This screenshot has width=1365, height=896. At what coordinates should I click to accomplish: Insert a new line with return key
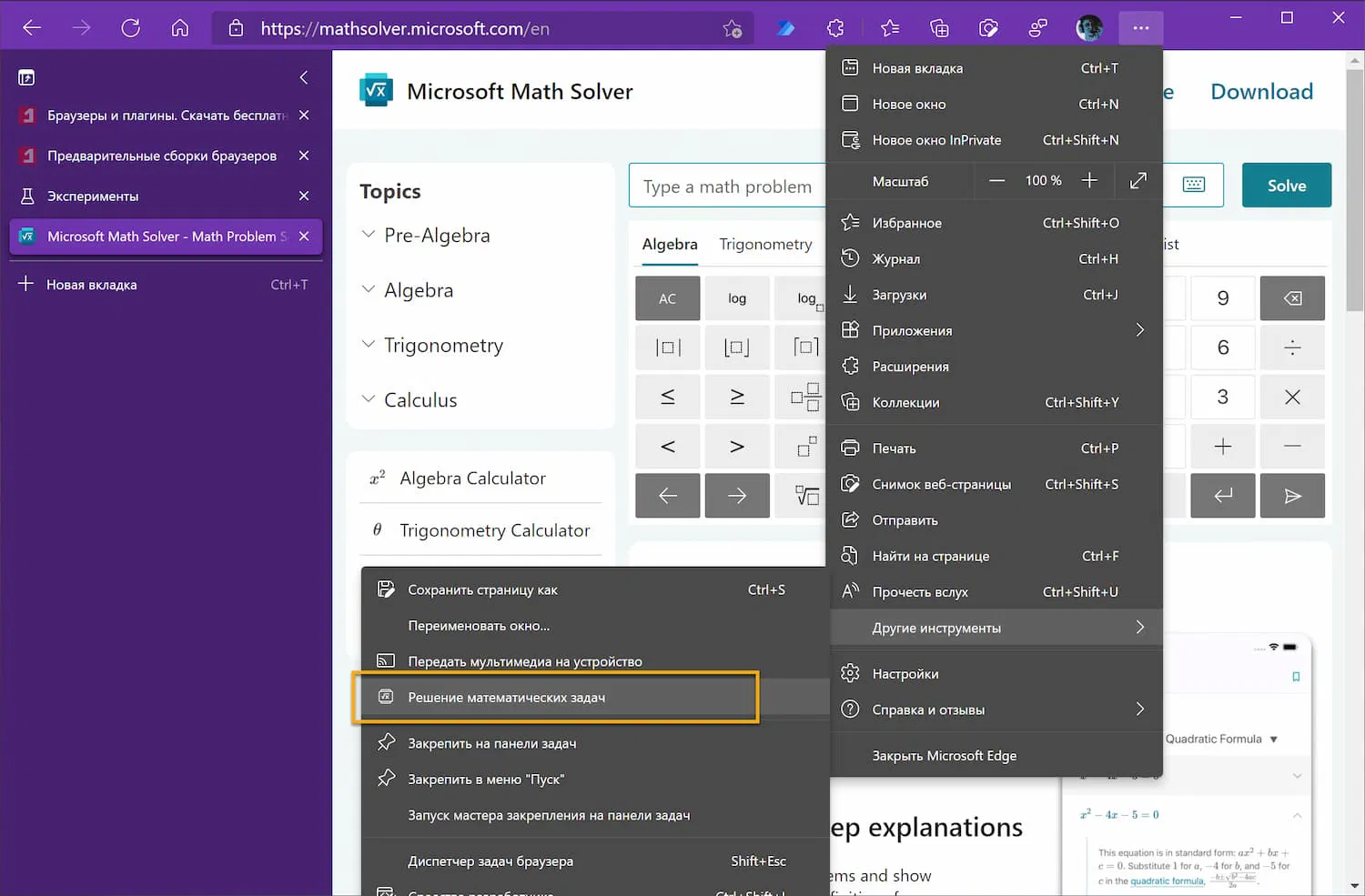tap(1223, 496)
